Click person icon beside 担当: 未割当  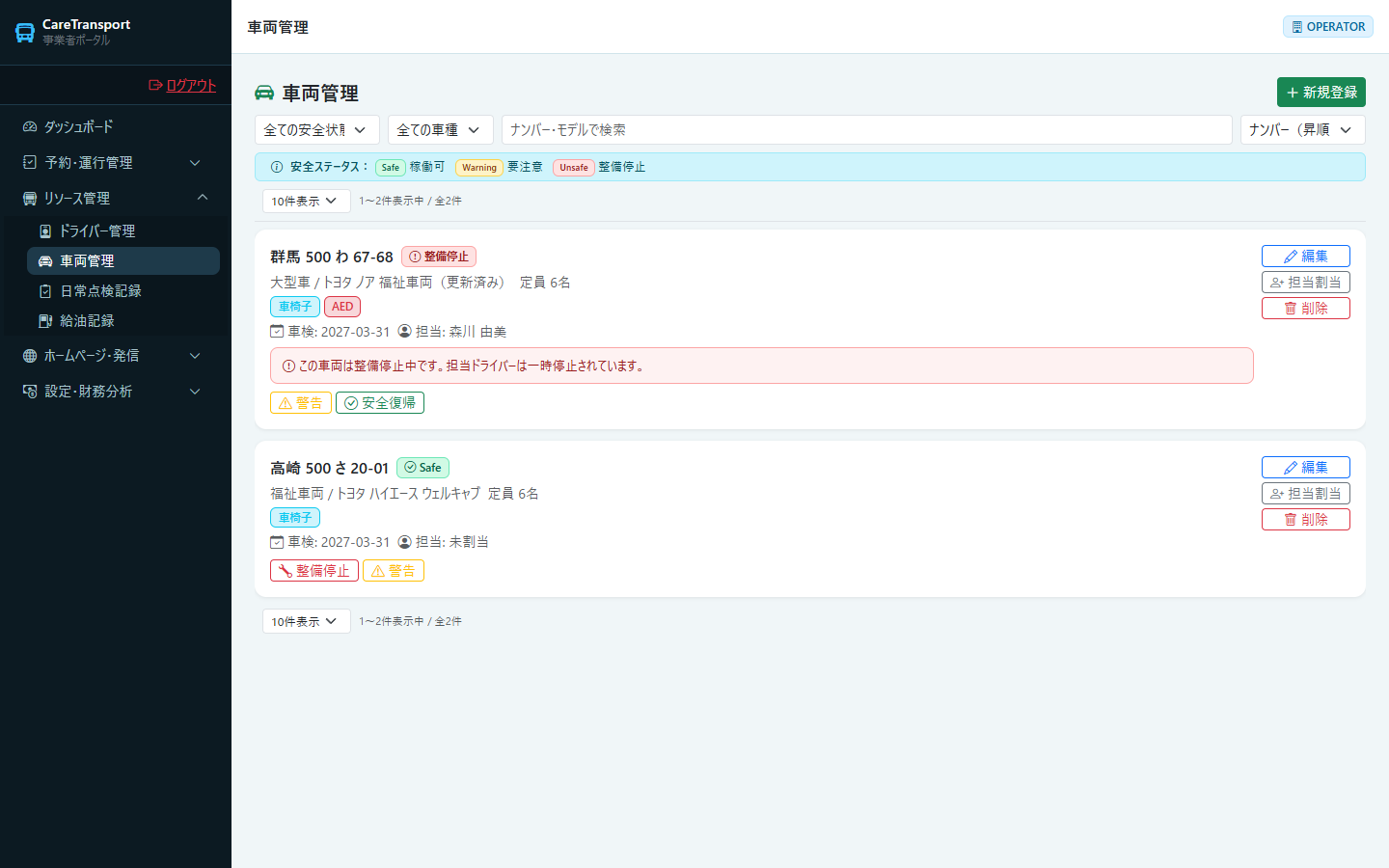[x=405, y=542]
